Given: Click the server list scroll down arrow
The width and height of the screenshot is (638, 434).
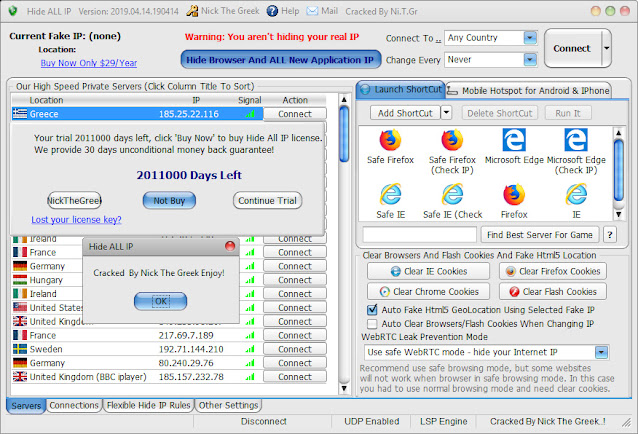Looking at the screenshot, I should click(344, 388).
